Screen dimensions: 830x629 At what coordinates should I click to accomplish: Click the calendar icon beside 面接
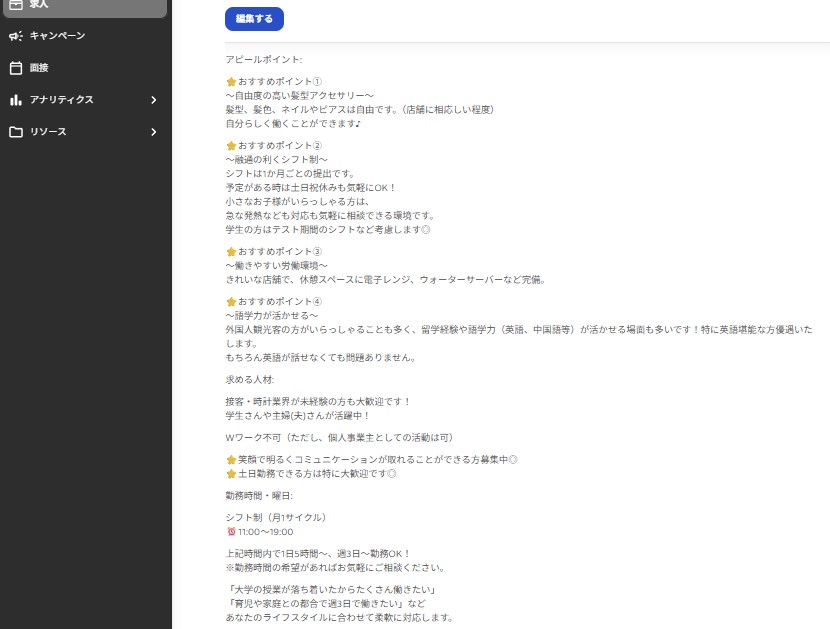click(x=16, y=68)
